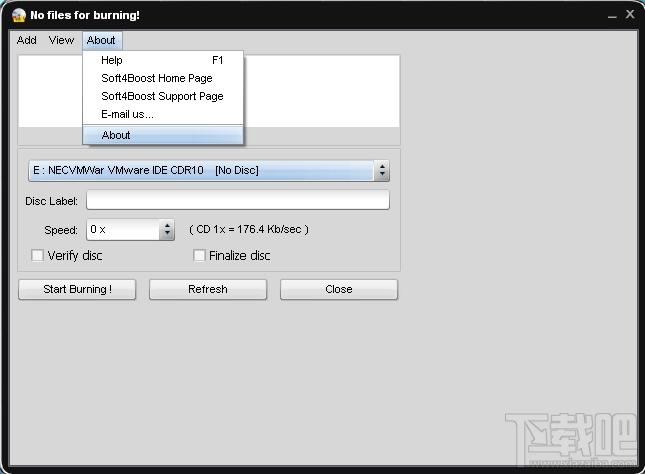This screenshot has height=474, width=645.
Task: Click the Speed spinner arrows
Action: pos(167,230)
